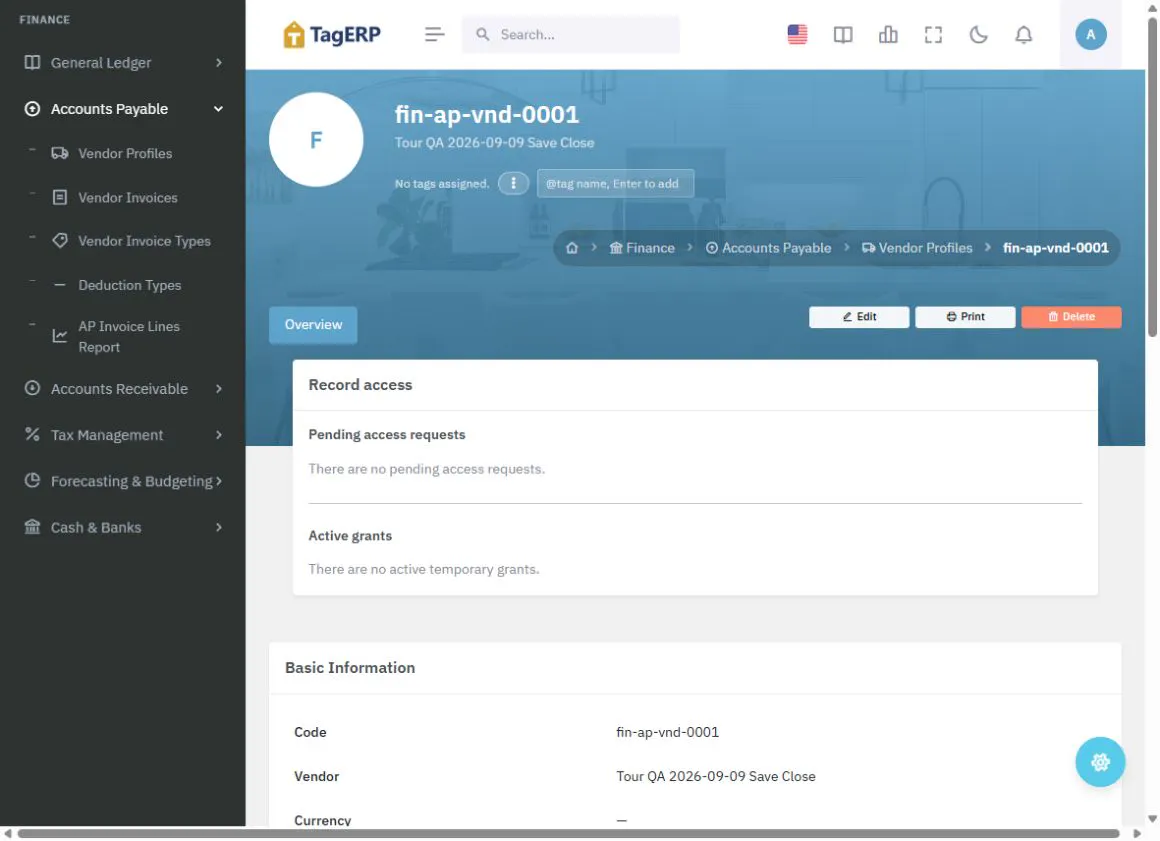
Task: Click the AP Invoice Lines chart icon
Action: click(60, 337)
